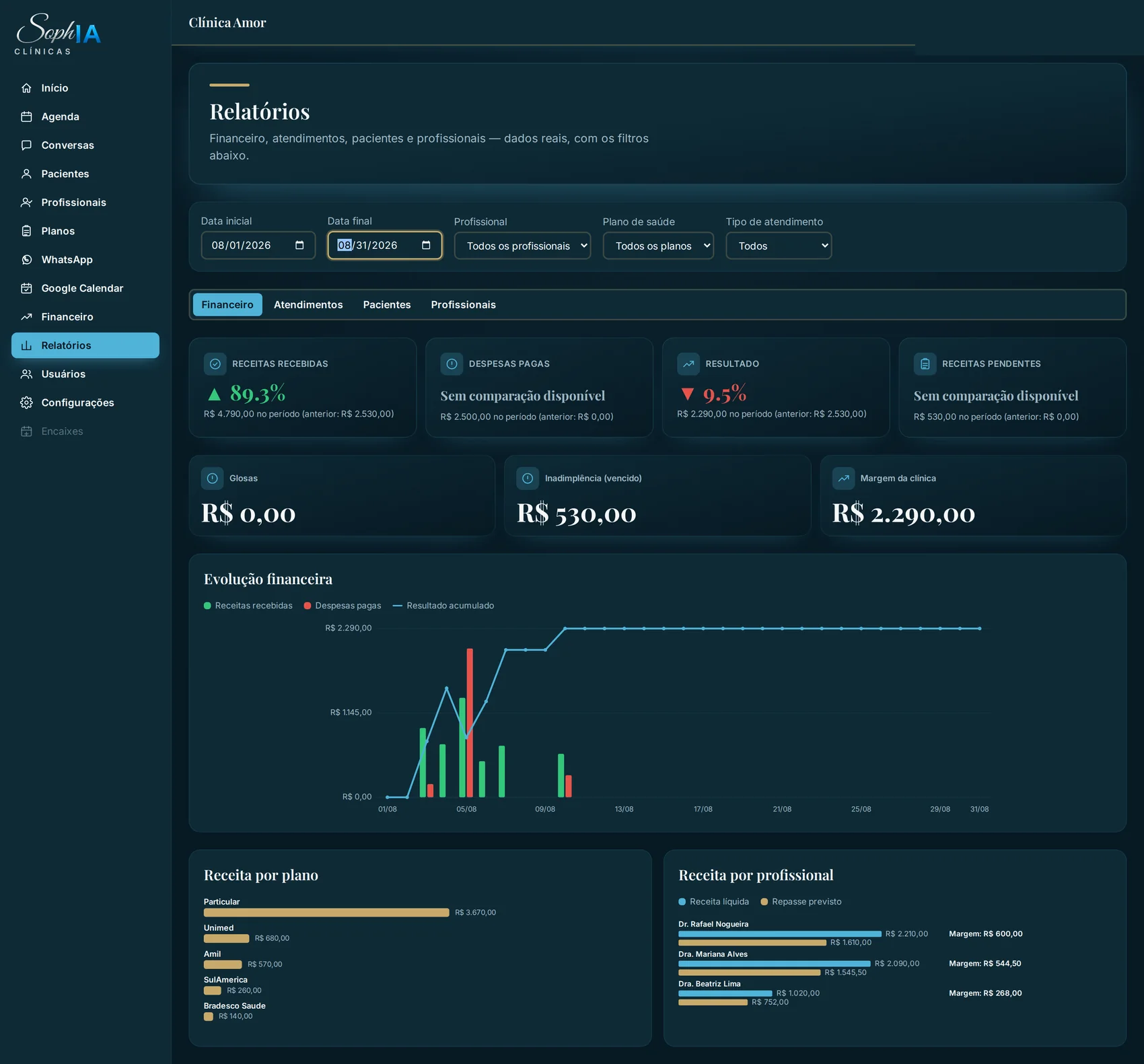Toggle Despesas pagas legend series
Screen dimensions: 1144x1064
point(343,606)
